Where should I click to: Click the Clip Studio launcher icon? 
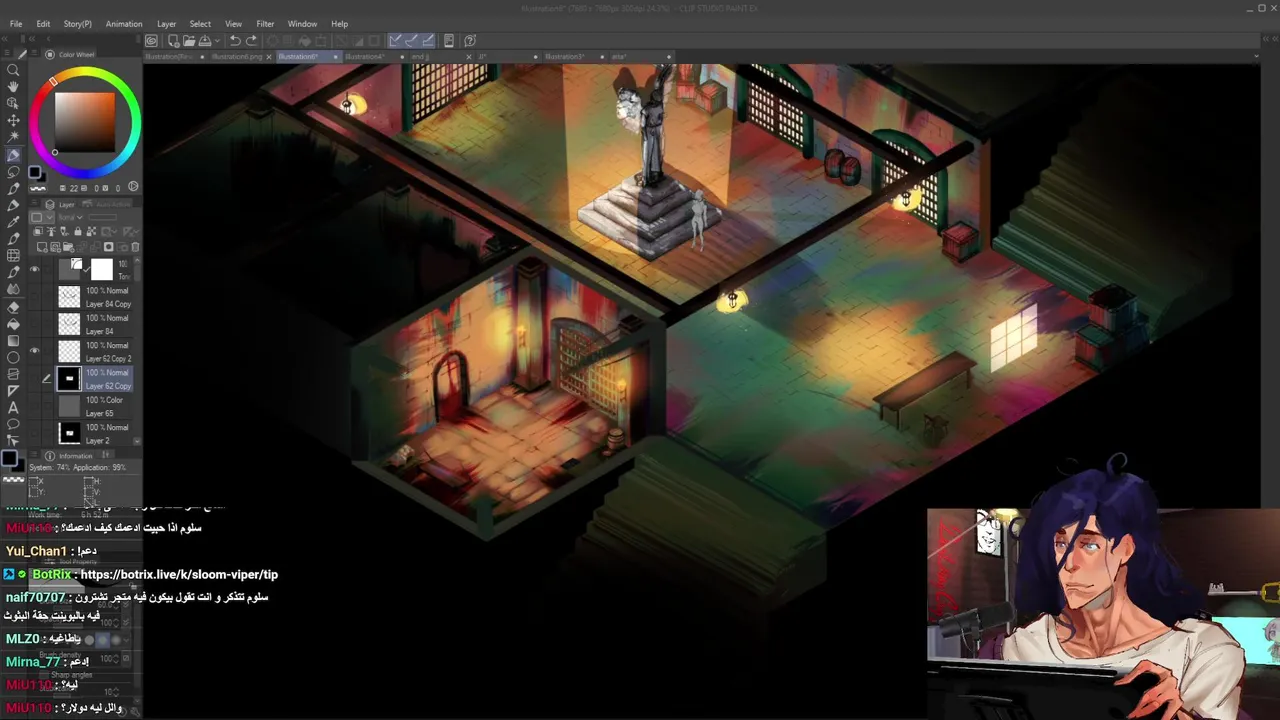[x=151, y=41]
